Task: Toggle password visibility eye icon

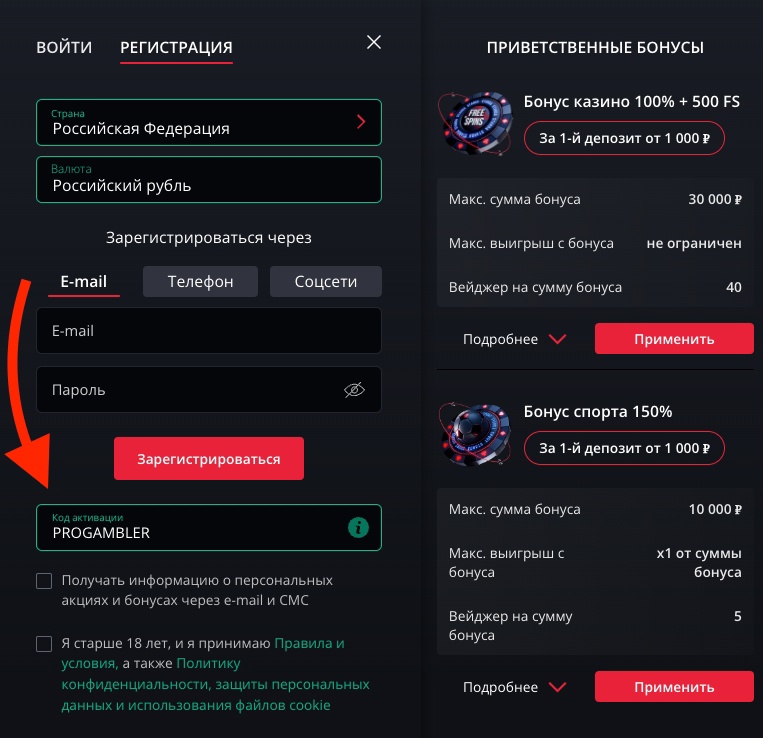Action: [354, 390]
